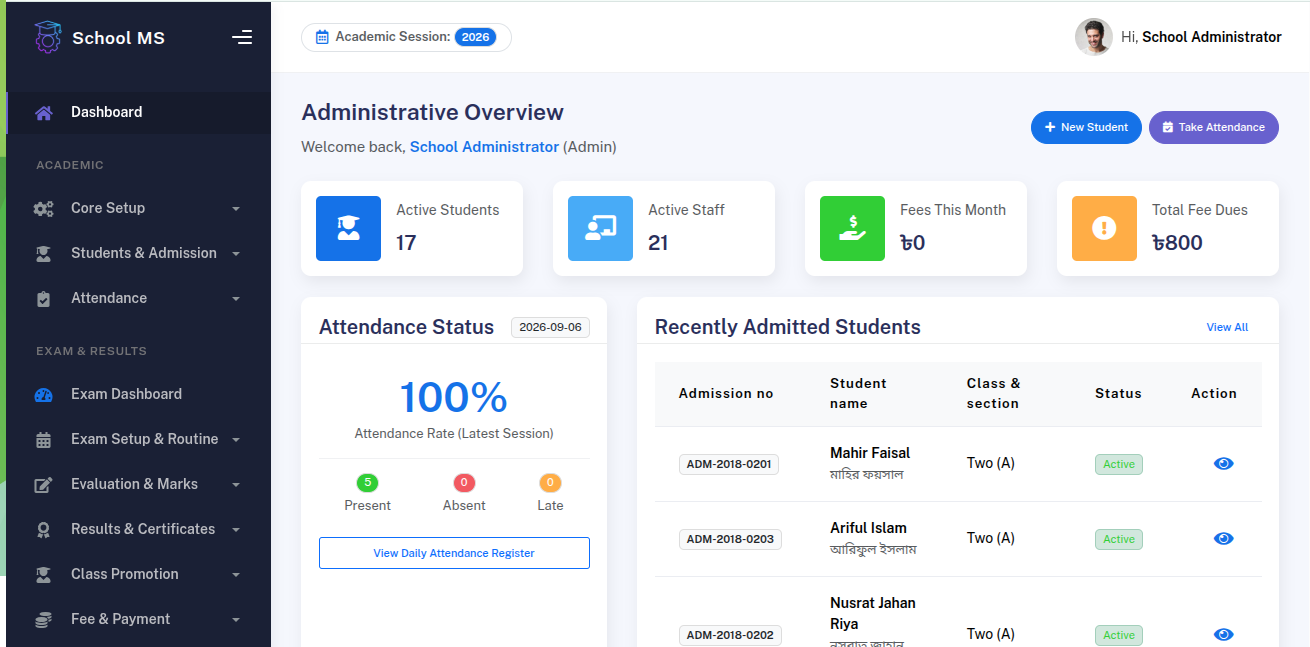This screenshot has width=1310, height=647.
Task: Select the Fee & Payment menu label
Action: point(121,619)
